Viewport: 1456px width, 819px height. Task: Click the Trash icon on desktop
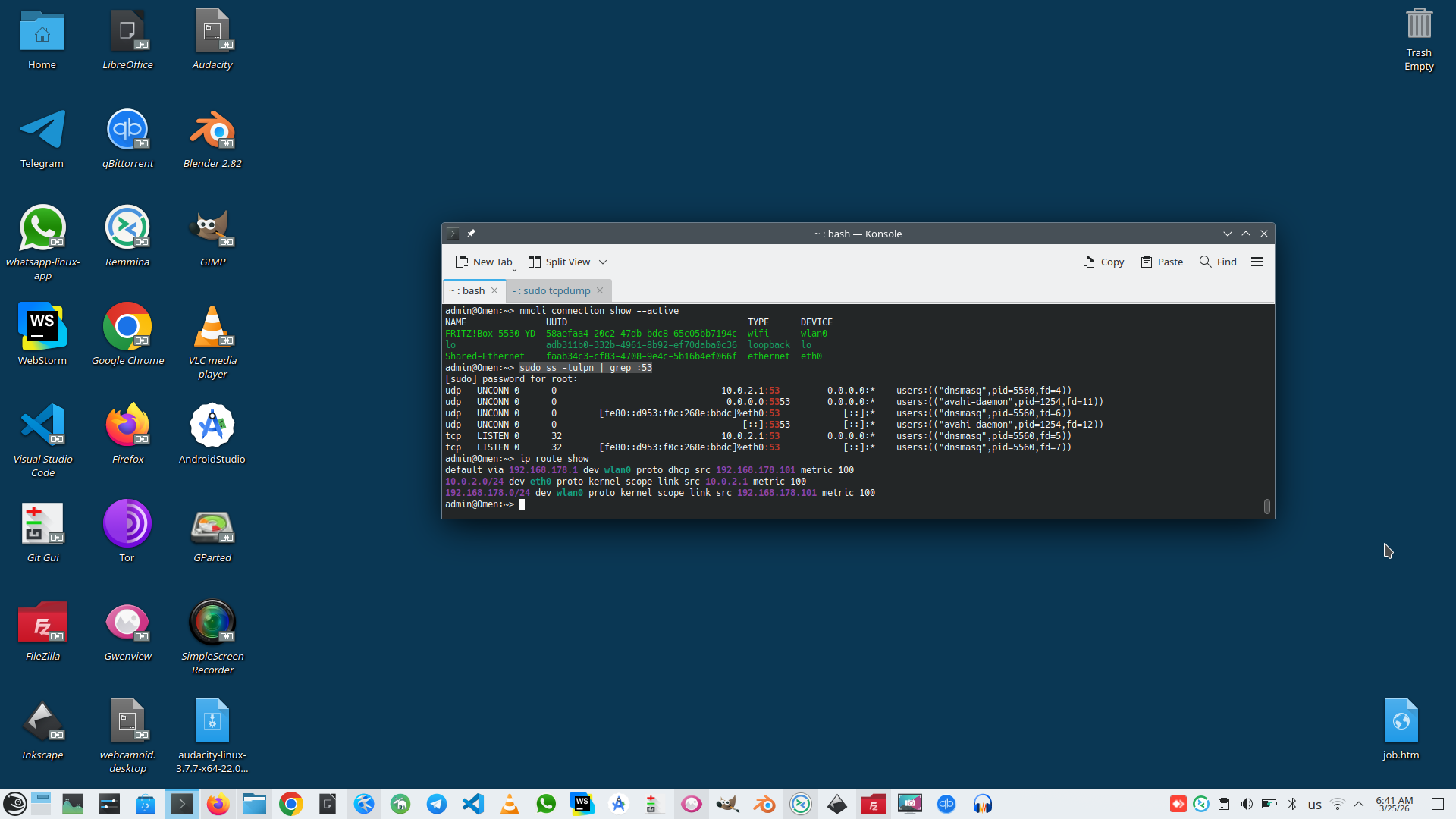(1418, 24)
